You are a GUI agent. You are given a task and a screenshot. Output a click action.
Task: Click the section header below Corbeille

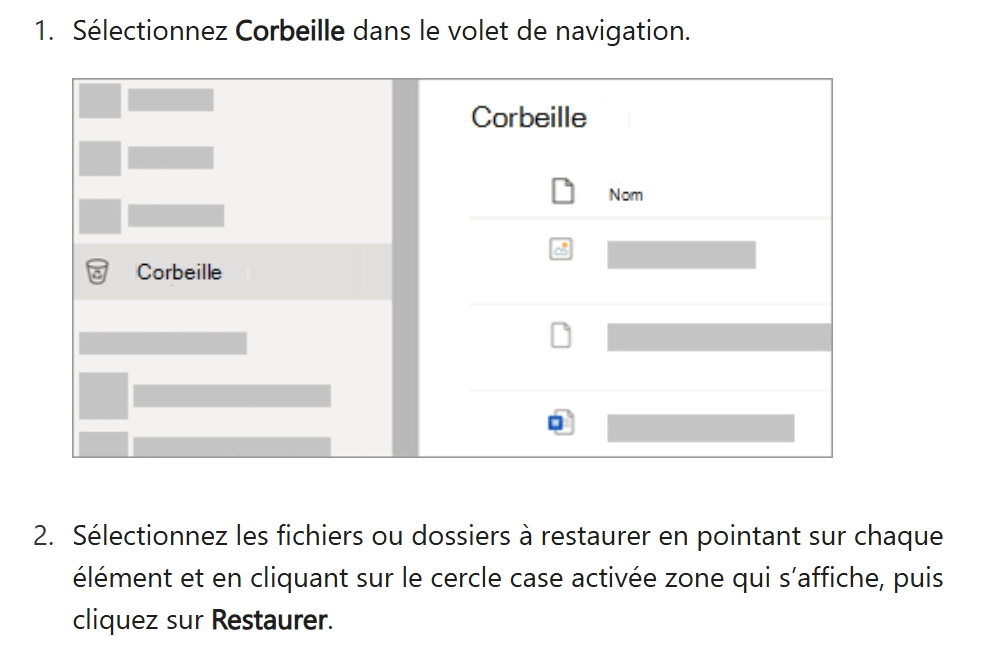point(163,343)
